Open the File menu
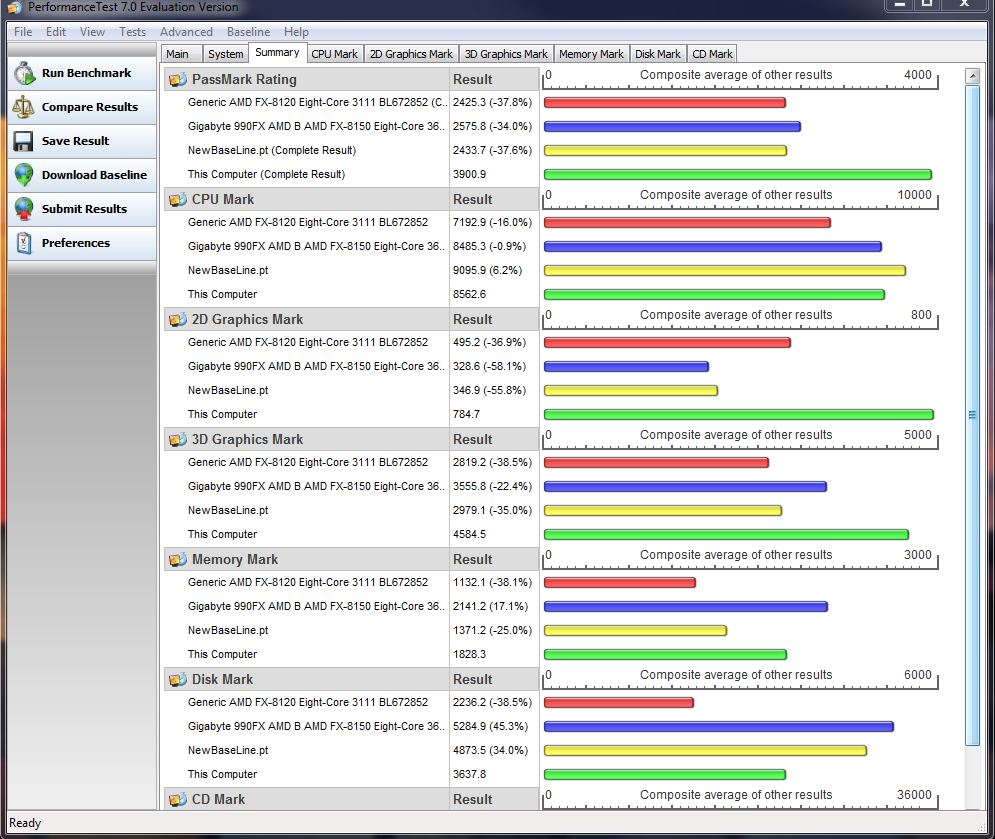The image size is (995, 839). (x=23, y=32)
